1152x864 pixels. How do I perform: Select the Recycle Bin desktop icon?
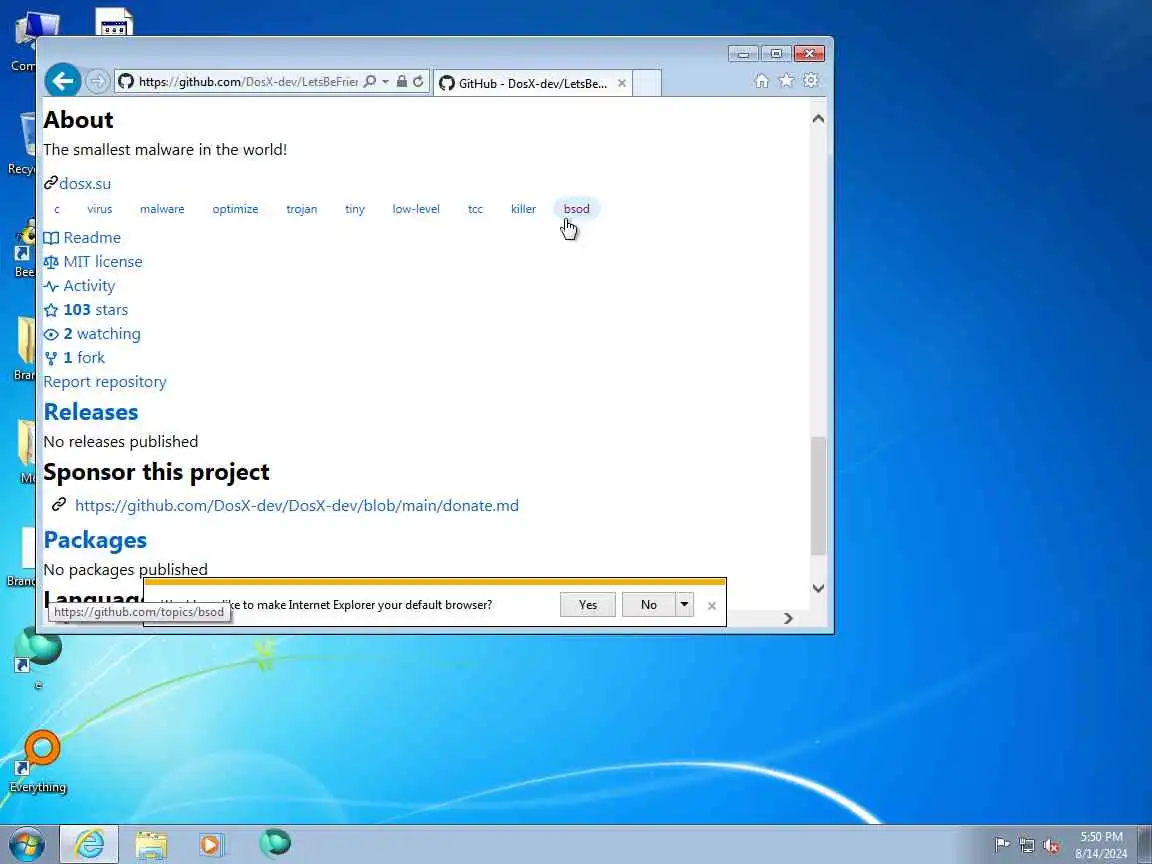(x=24, y=144)
